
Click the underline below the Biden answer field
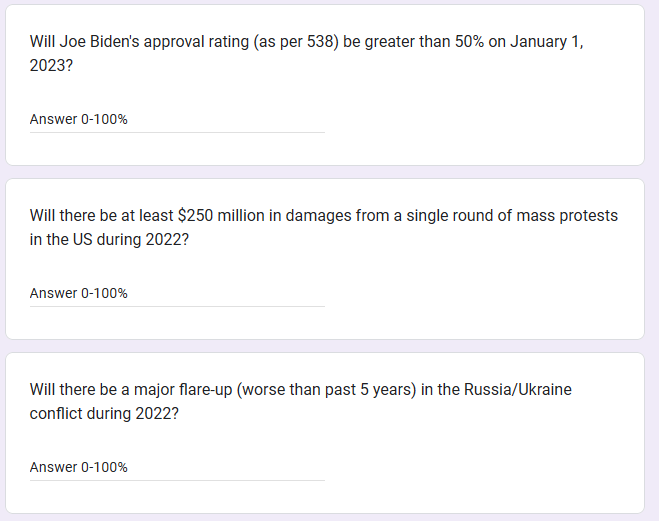click(x=177, y=132)
